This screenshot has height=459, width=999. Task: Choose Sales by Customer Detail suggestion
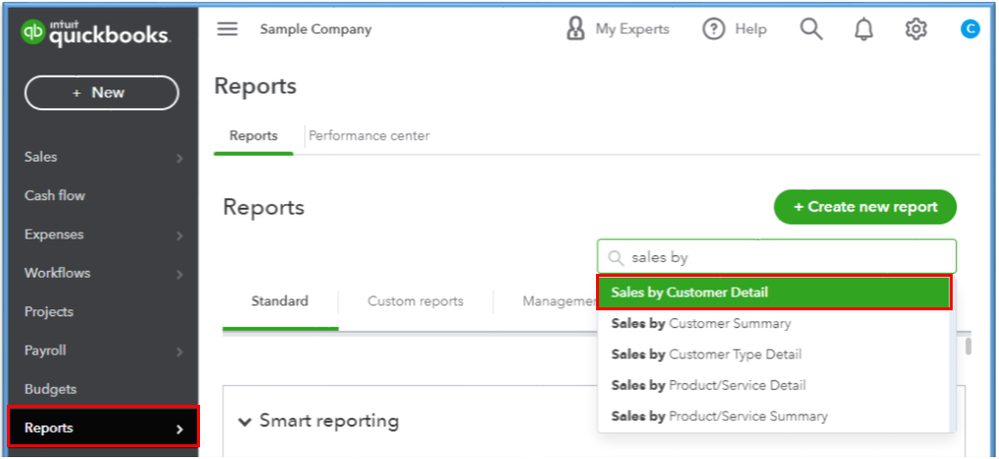tap(774, 293)
